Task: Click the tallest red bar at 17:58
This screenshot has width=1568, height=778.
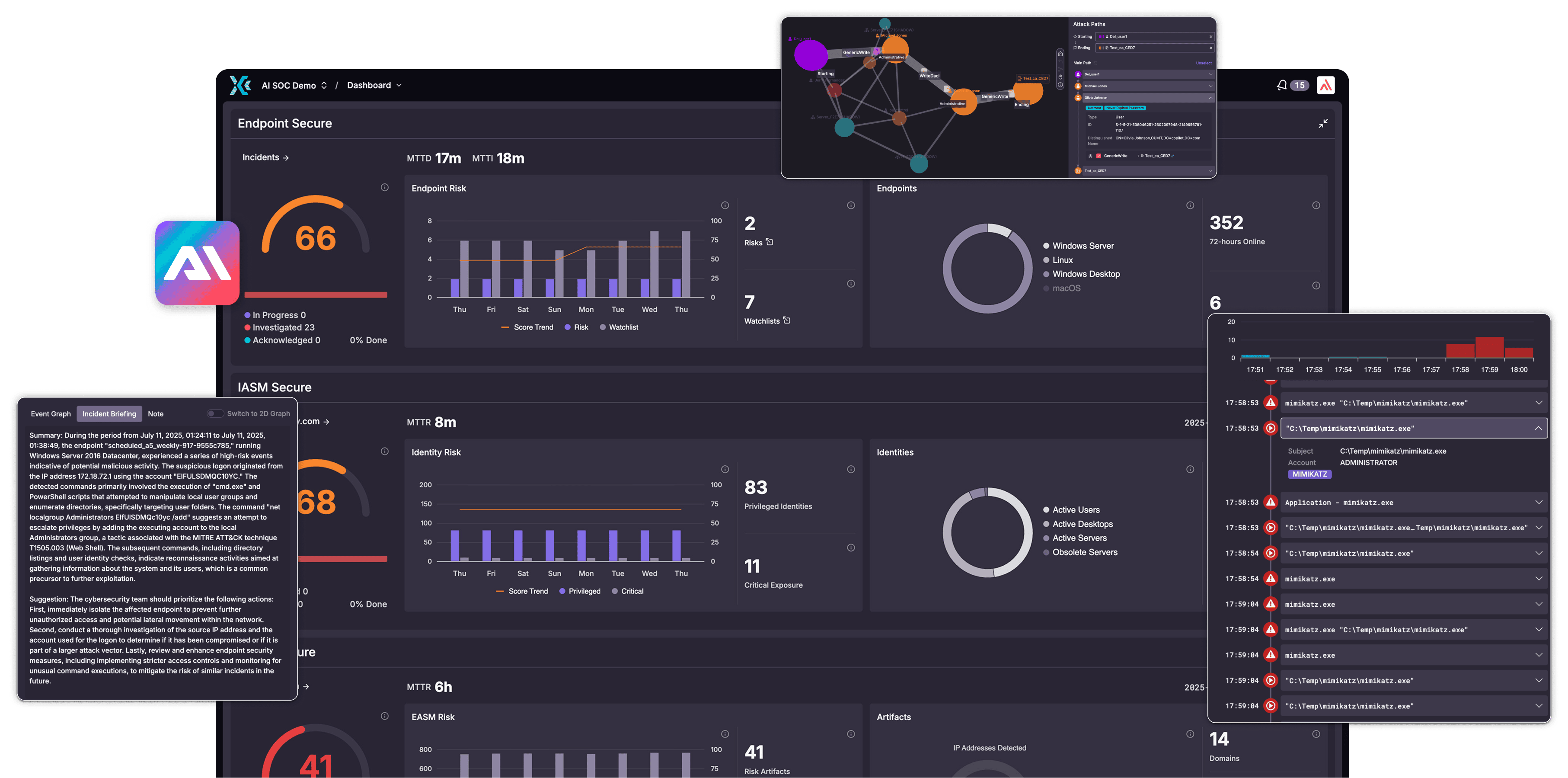Action: (x=1489, y=347)
